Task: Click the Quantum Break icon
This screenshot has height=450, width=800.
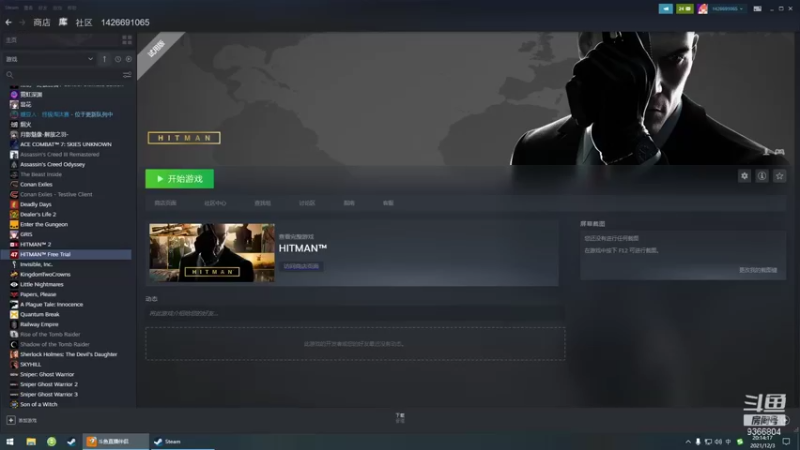Action: point(14,314)
